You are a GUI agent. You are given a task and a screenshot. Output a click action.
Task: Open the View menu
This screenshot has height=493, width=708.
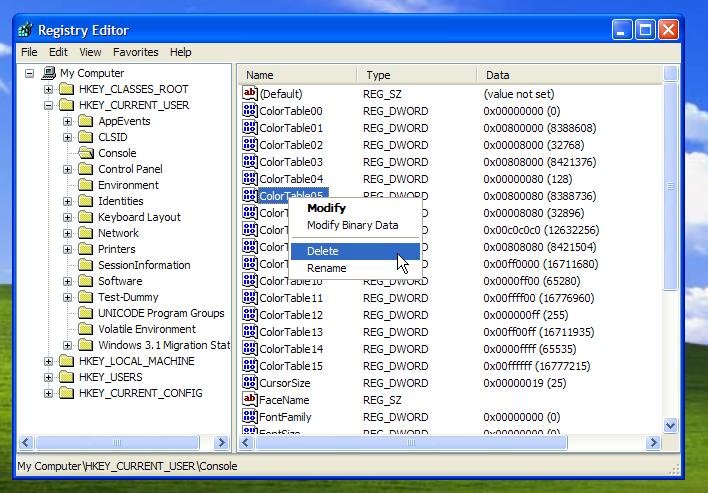click(x=90, y=52)
